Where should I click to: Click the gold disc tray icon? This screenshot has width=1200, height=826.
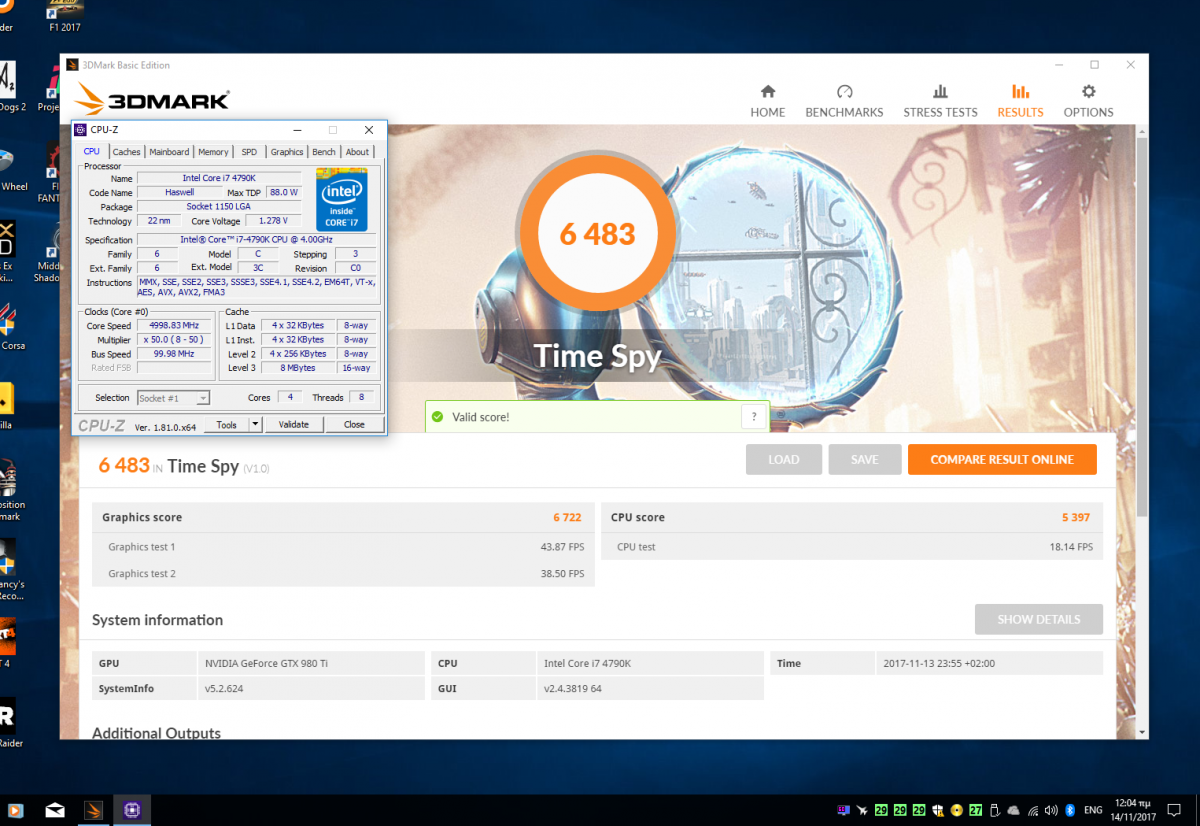957,810
